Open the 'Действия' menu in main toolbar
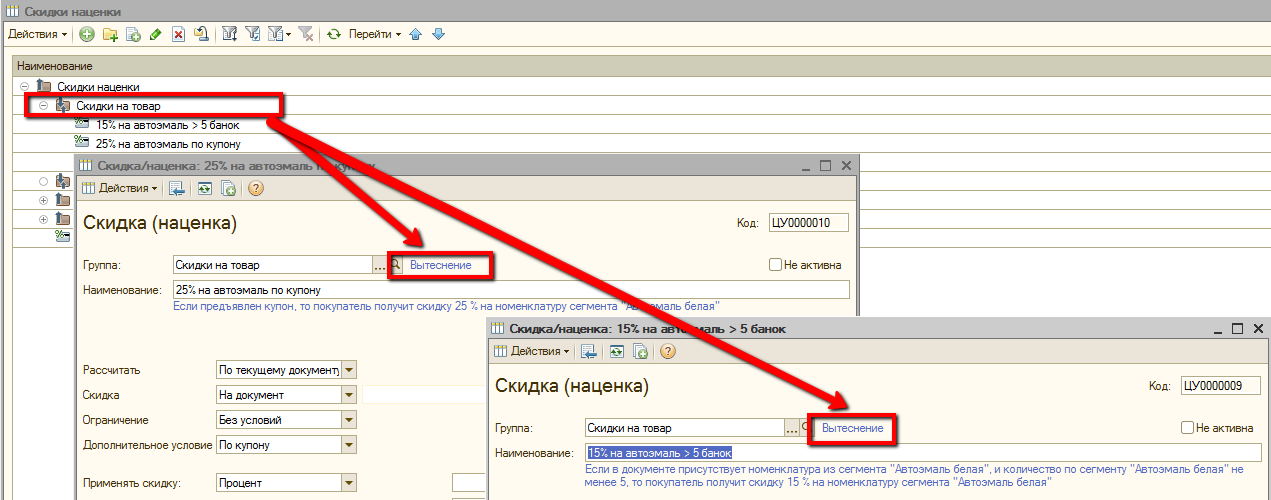The height and width of the screenshot is (500, 1271). 38,35
